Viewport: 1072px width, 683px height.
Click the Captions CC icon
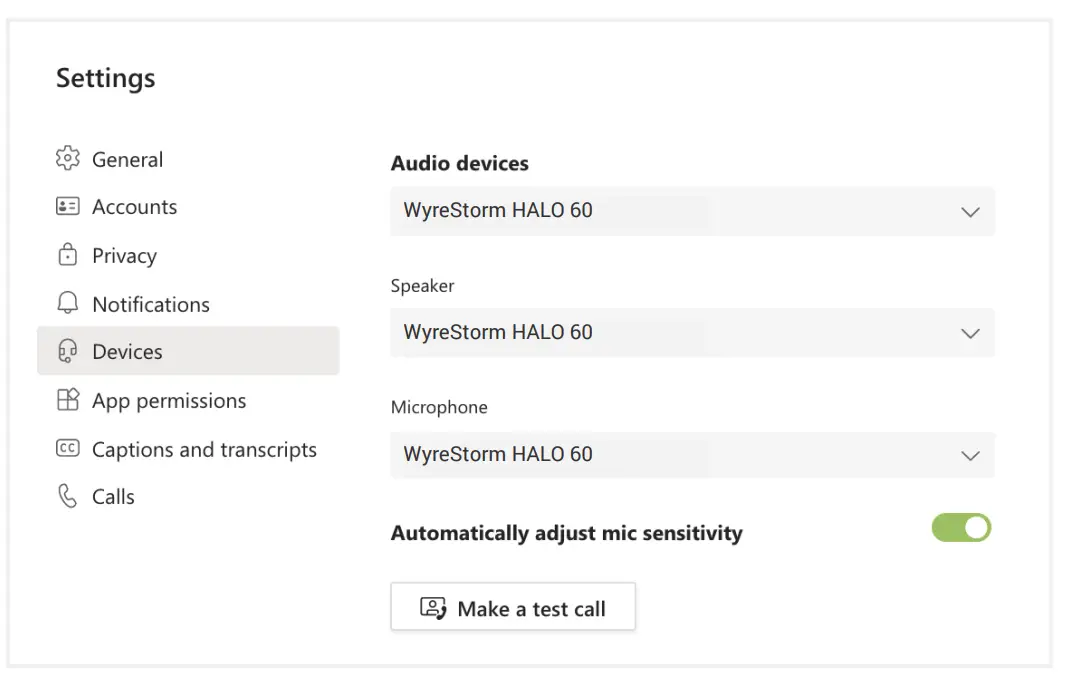67,449
